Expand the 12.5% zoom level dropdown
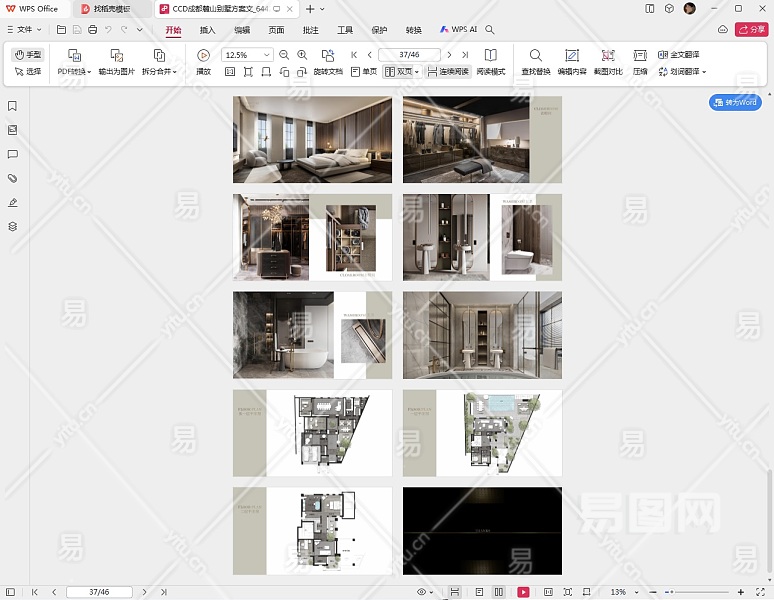 tap(267, 55)
